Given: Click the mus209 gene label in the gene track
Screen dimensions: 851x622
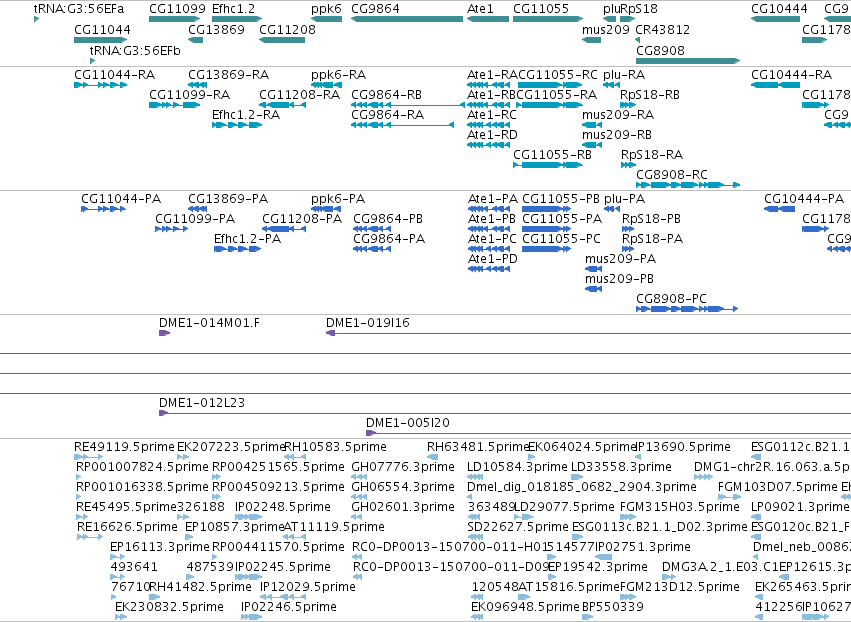Looking at the screenshot, I should pyautogui.click(x=606, y=29).
